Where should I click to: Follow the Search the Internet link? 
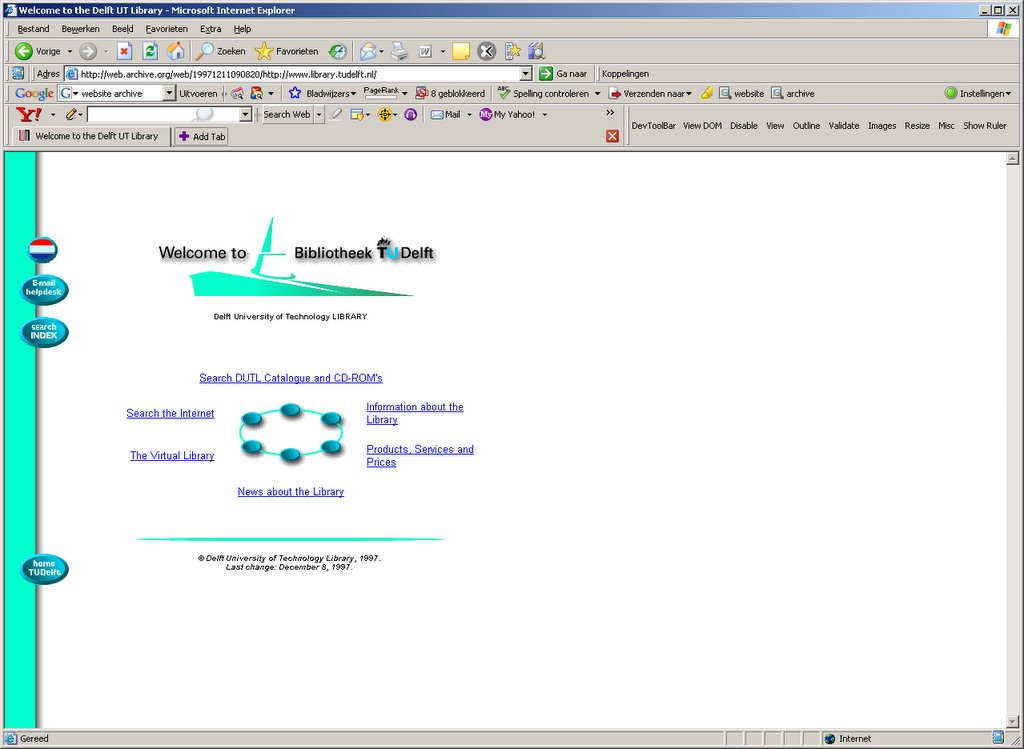pos(170,413)
